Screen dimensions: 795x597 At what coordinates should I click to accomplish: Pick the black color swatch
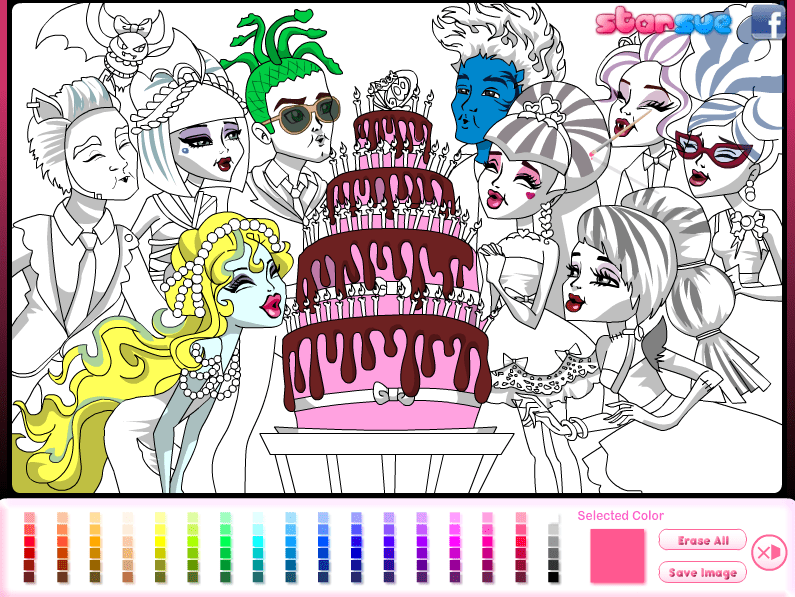553,577
